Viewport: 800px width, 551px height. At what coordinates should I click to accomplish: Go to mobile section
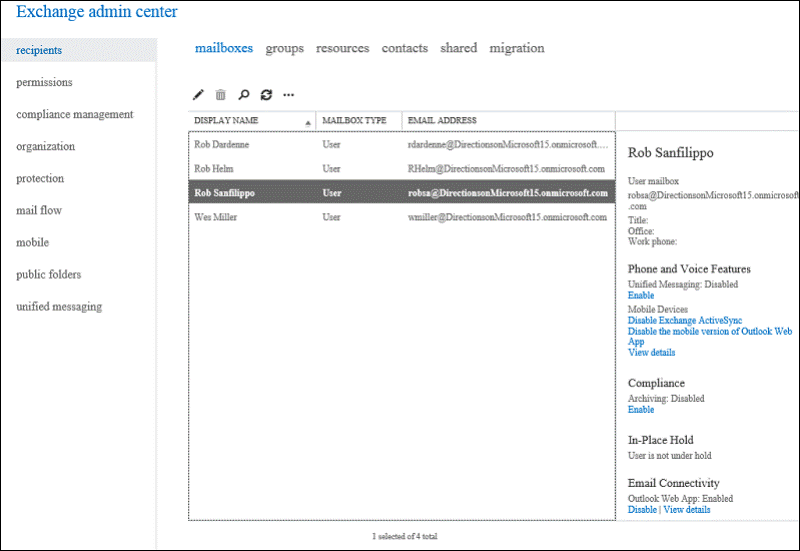33,242
